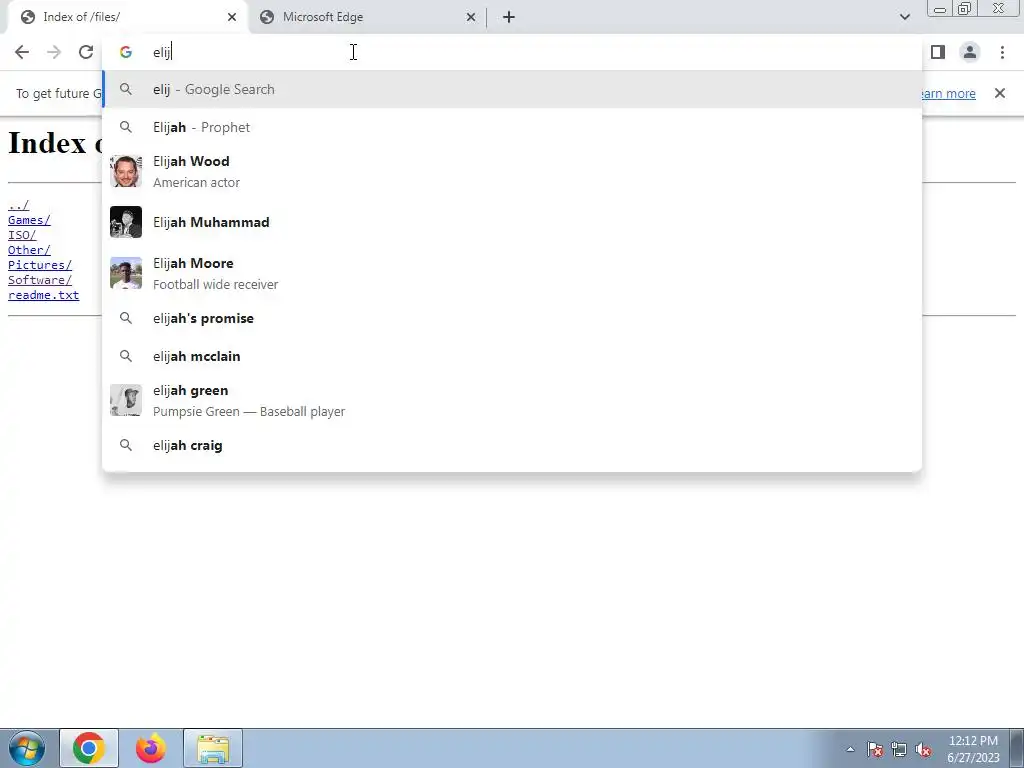The width and height of the screenshot is (1024, 768).
Task: Click the forward navigation arrow
Action: click(54, 52)
